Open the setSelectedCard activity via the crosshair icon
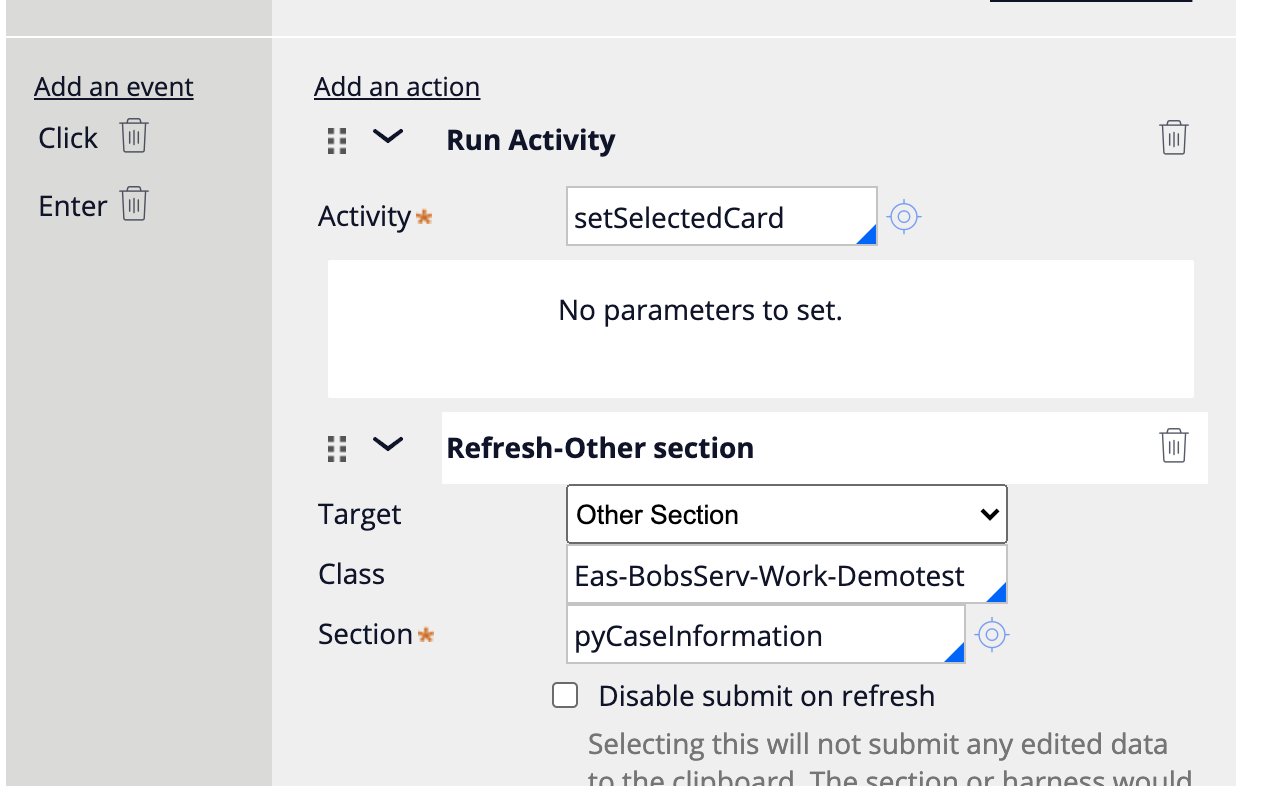 [x=903, y=215]
